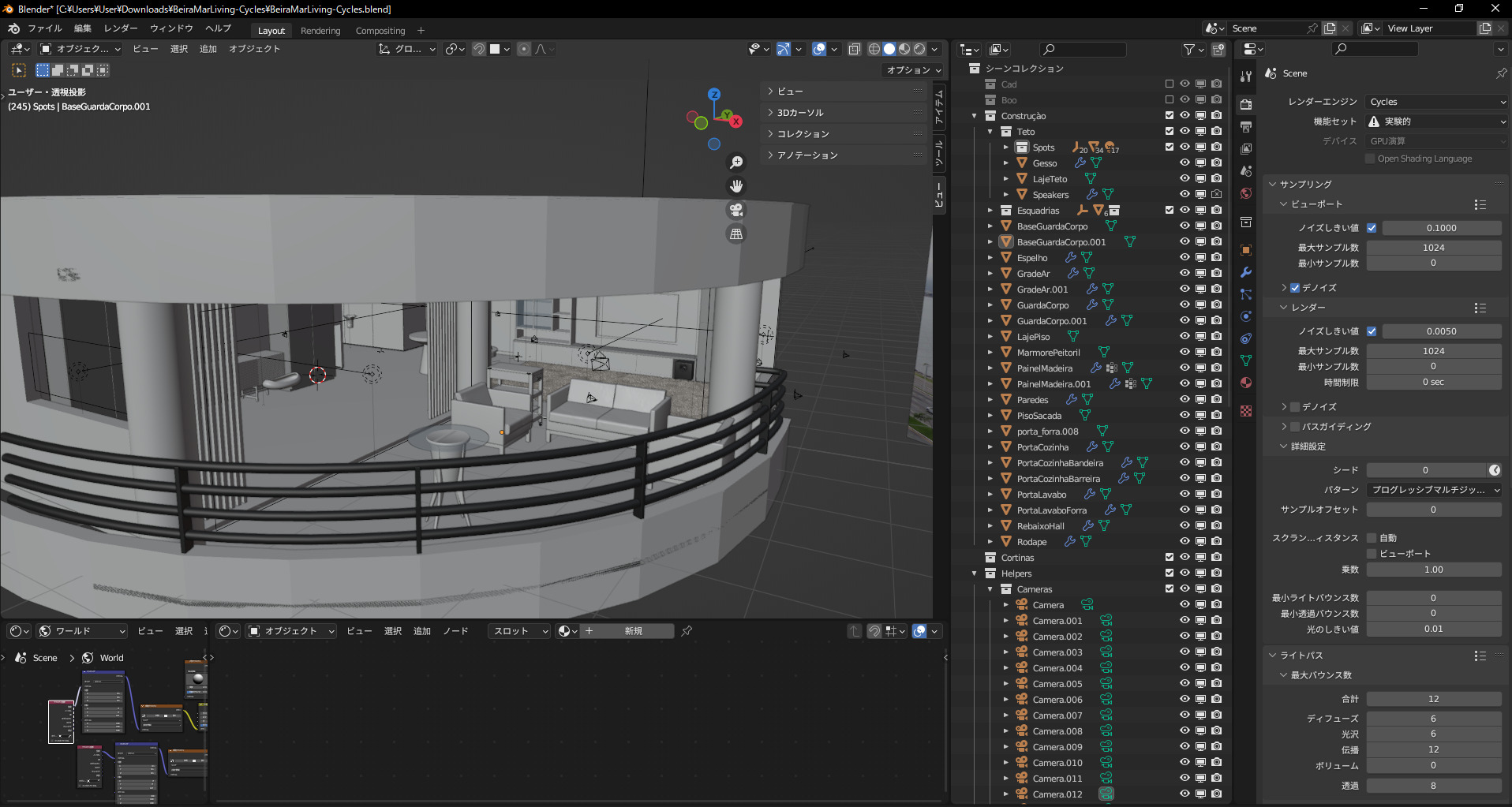Toggle the camera view gizmo
1512x807 pixels.
[x=736, y=210]
